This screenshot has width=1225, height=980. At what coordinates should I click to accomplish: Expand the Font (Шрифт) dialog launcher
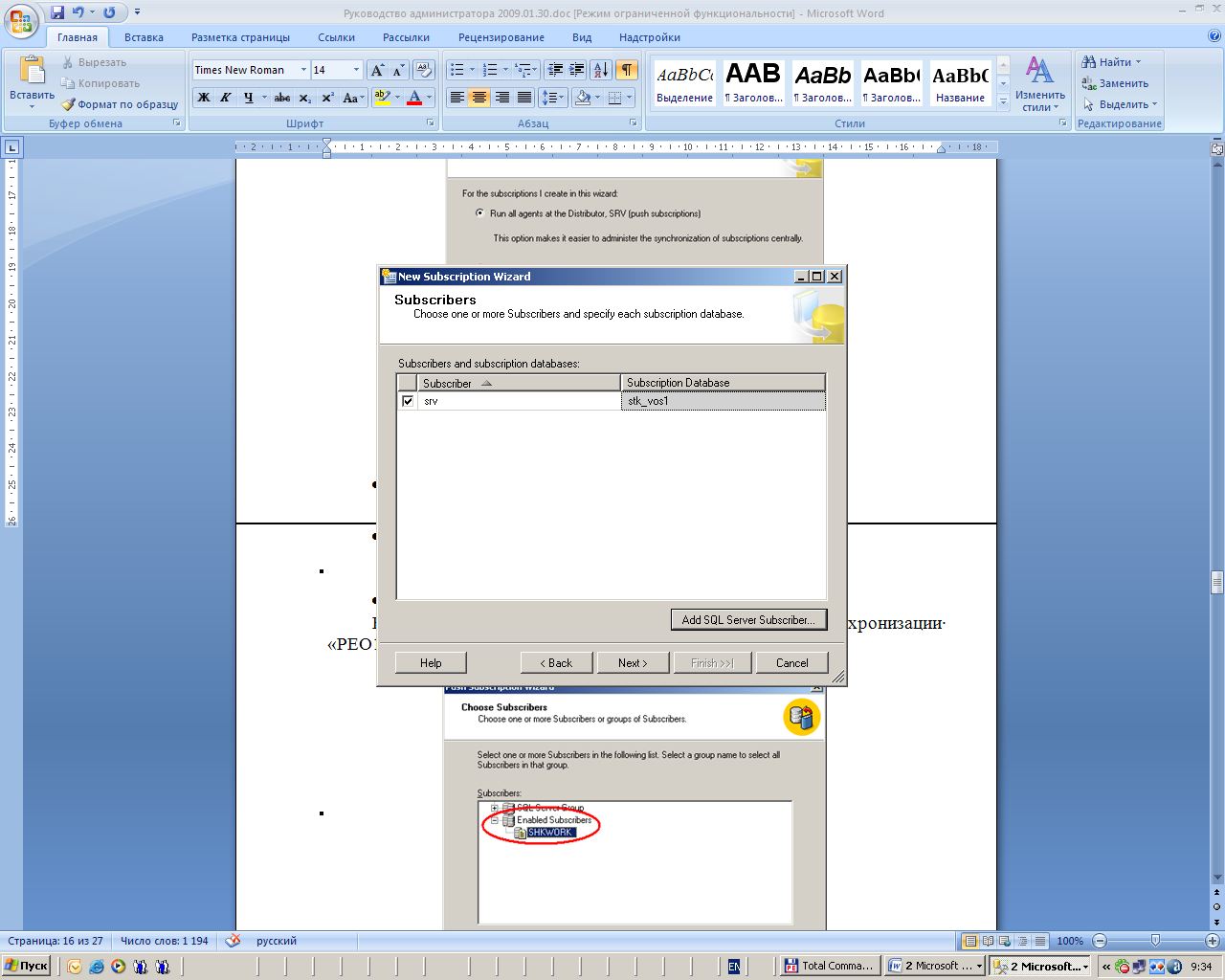(431, 123)
